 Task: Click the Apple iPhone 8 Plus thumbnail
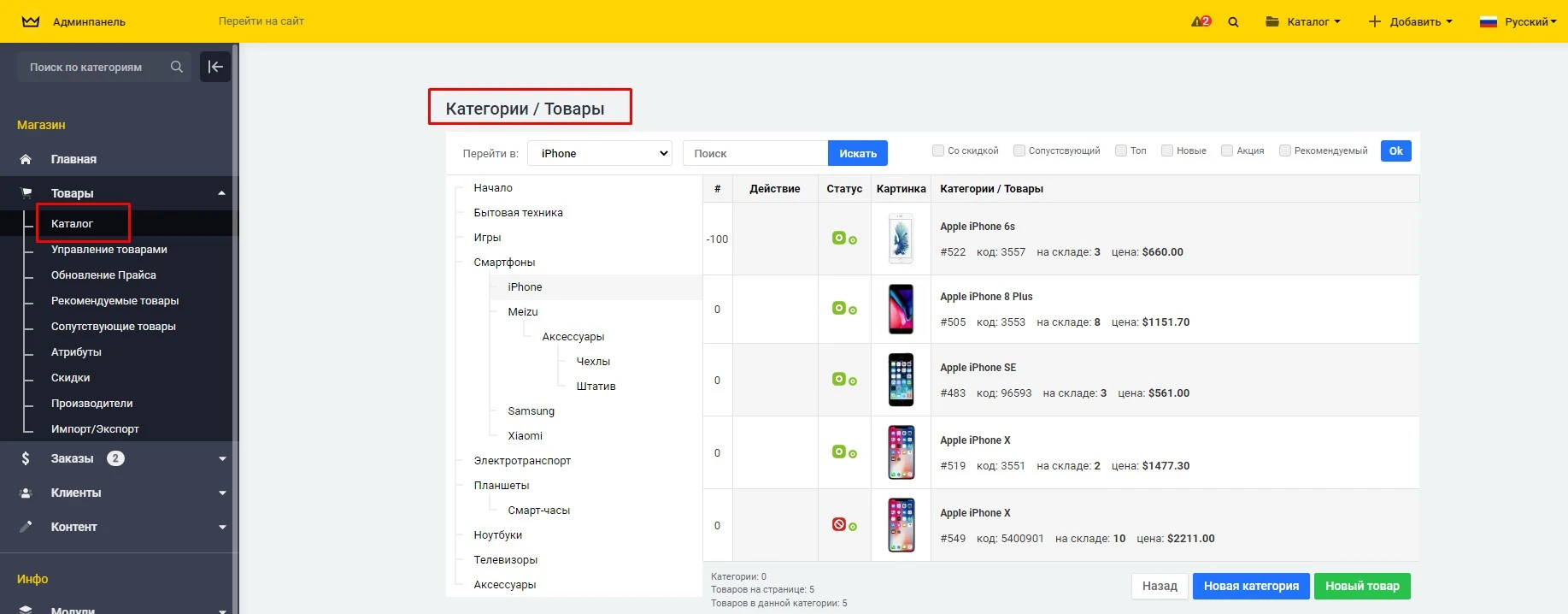click(901, 309)
